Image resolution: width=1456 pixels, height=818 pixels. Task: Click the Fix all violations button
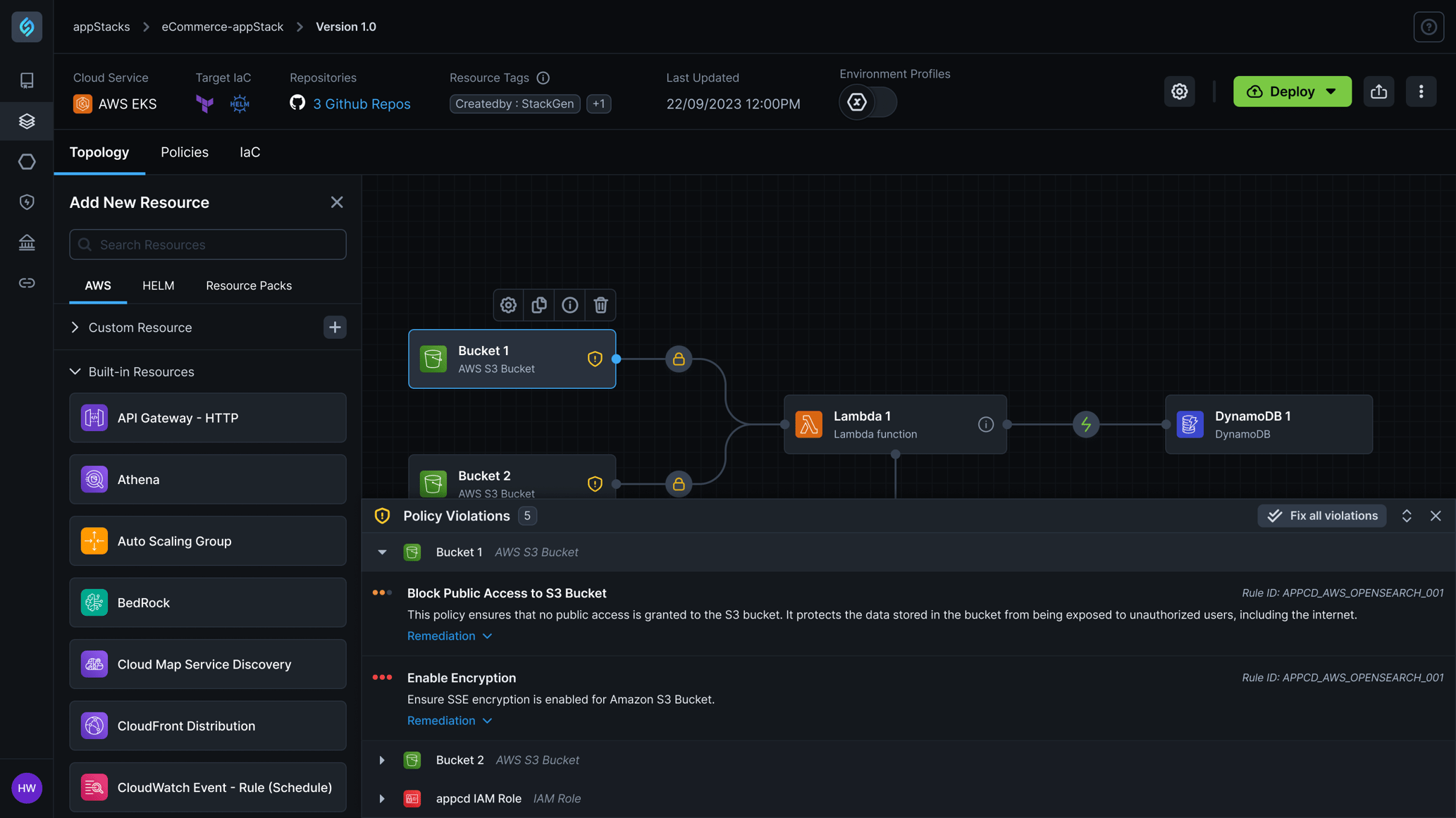[x=1321, y=515]
